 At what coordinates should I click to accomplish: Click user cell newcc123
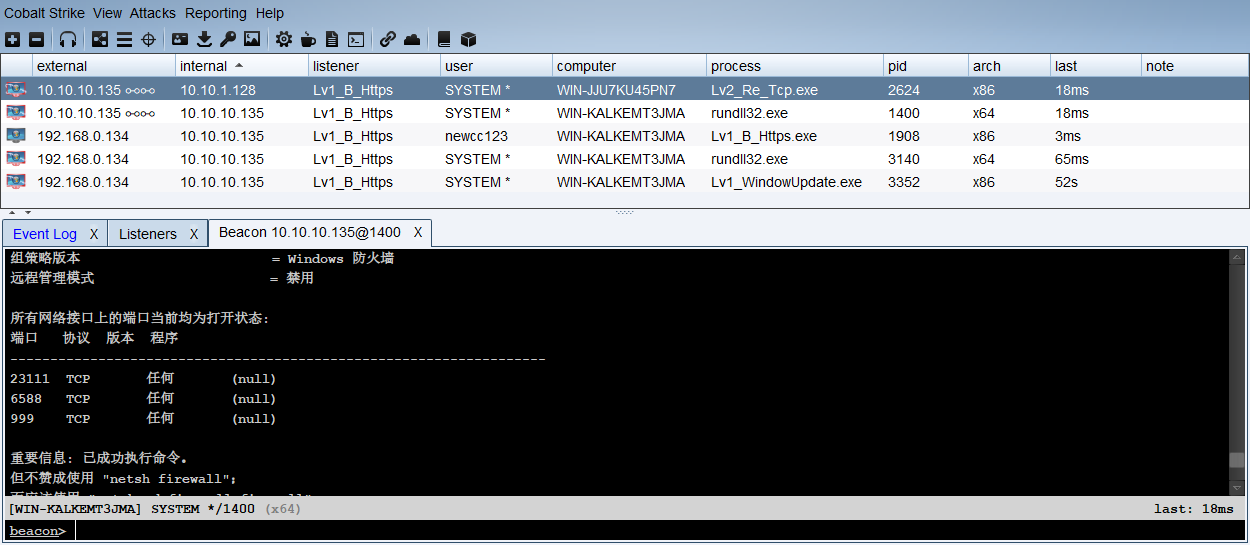476,136
